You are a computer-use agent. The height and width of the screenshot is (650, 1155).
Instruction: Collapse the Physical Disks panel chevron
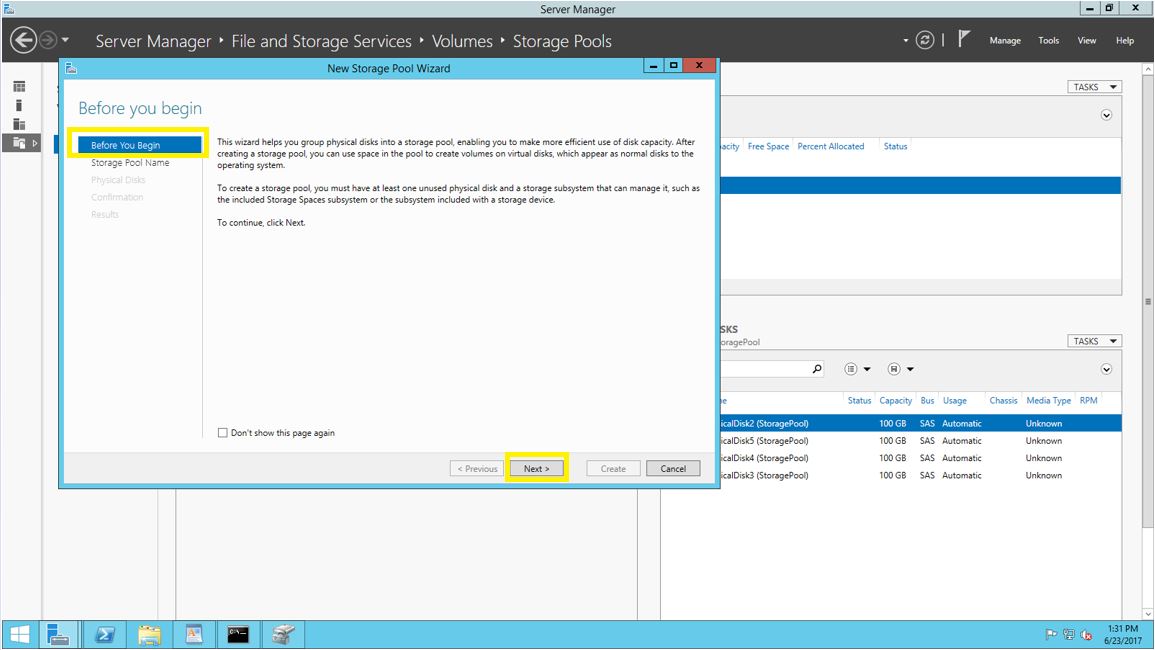click(1106, 370)
